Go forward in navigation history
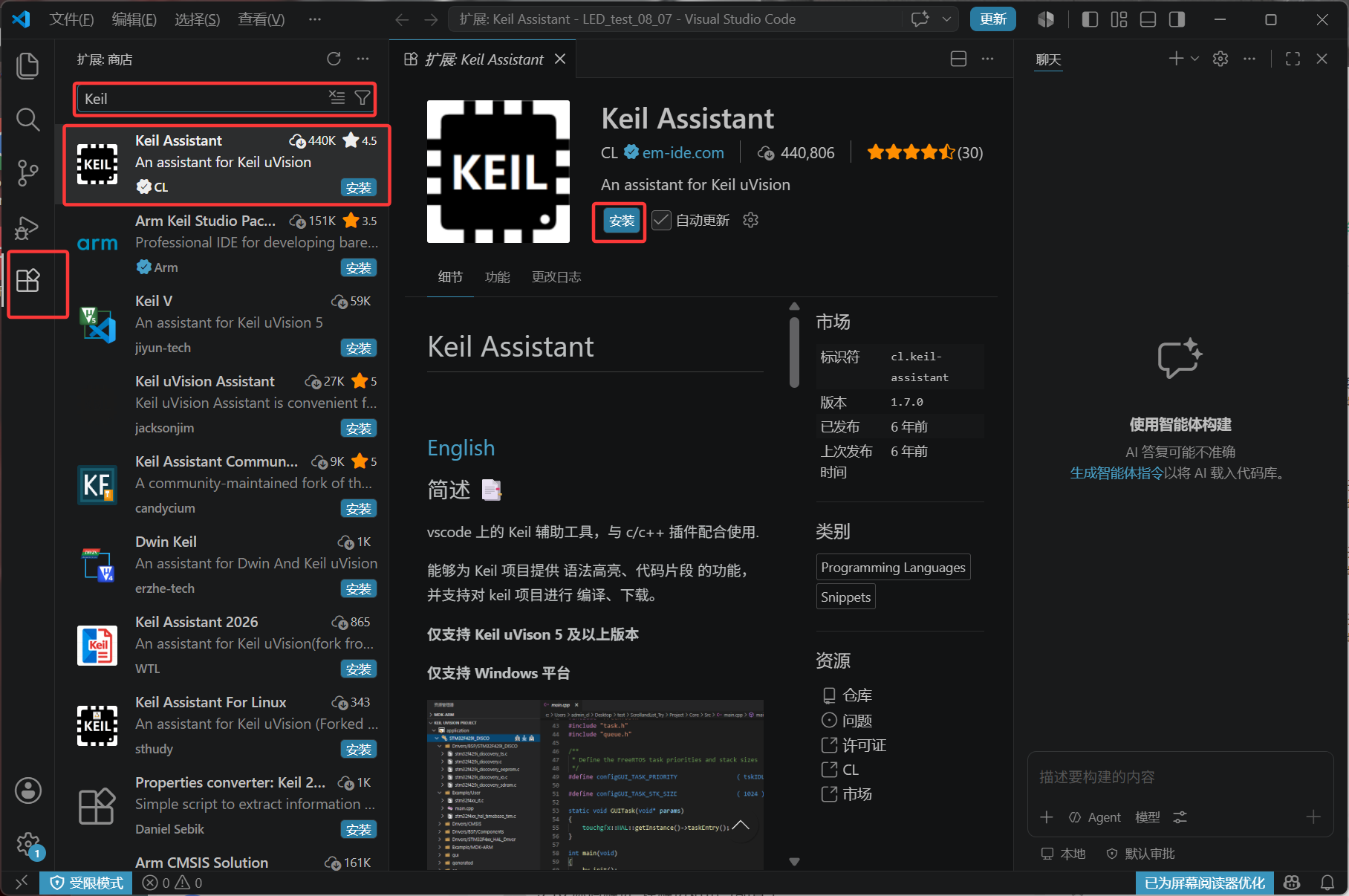 (x=431, y=19)
